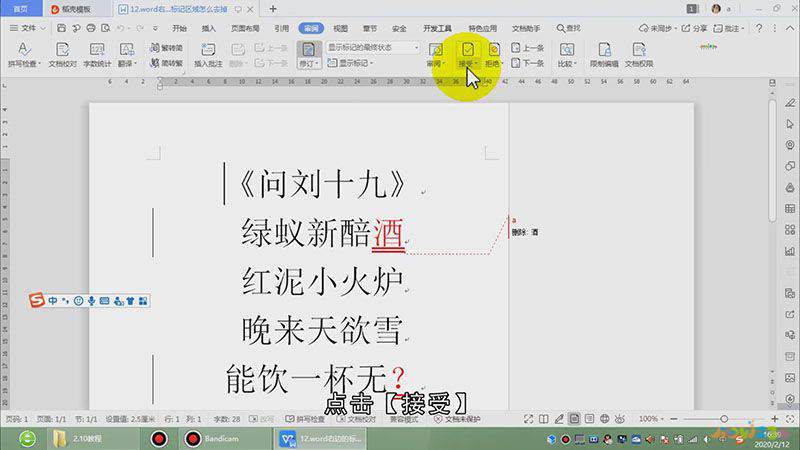Click the 分享 share button

click(694, 28)
